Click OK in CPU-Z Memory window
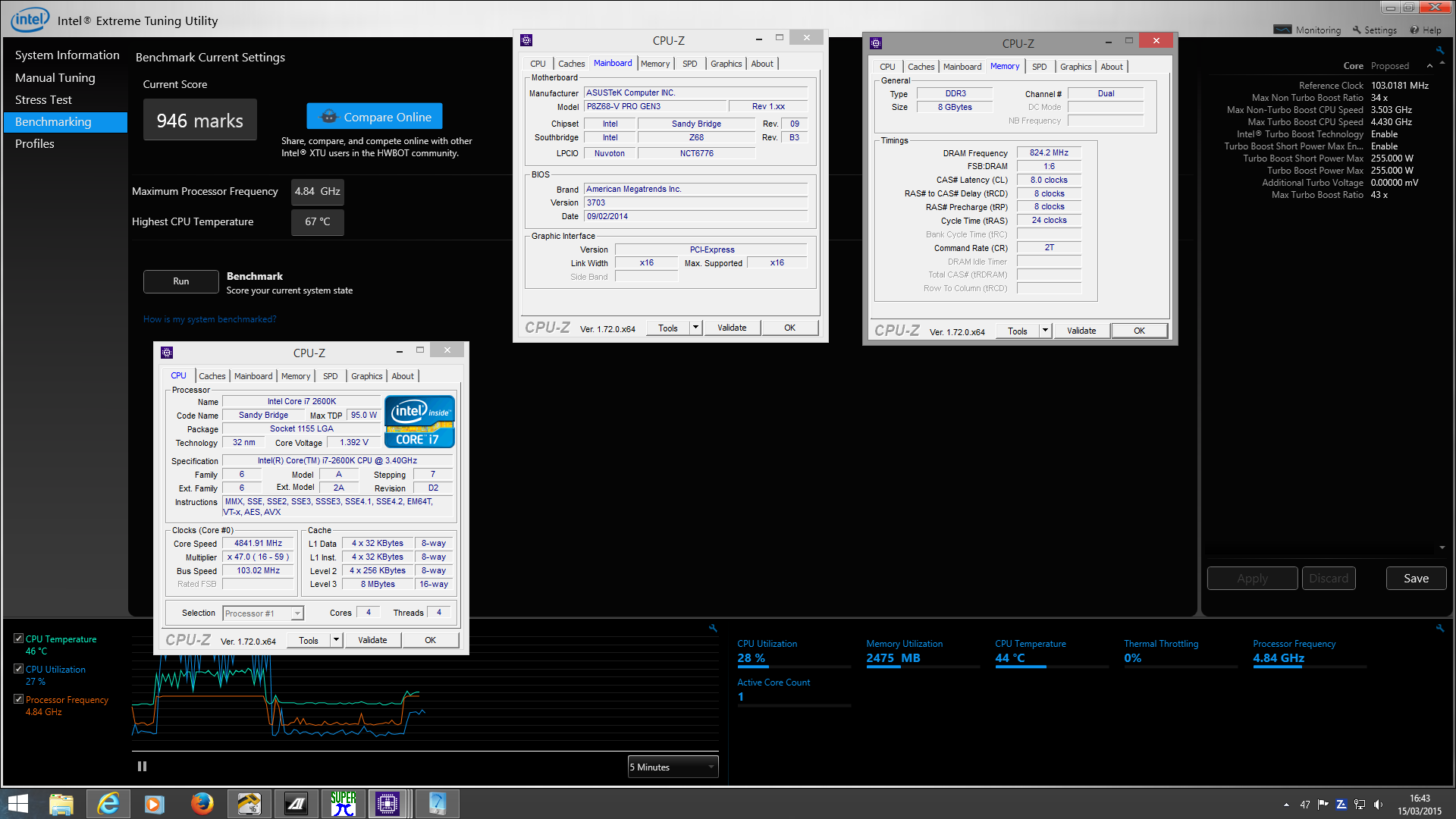The height and width of the screenshot is (819, 1456). click(1139, 331)
